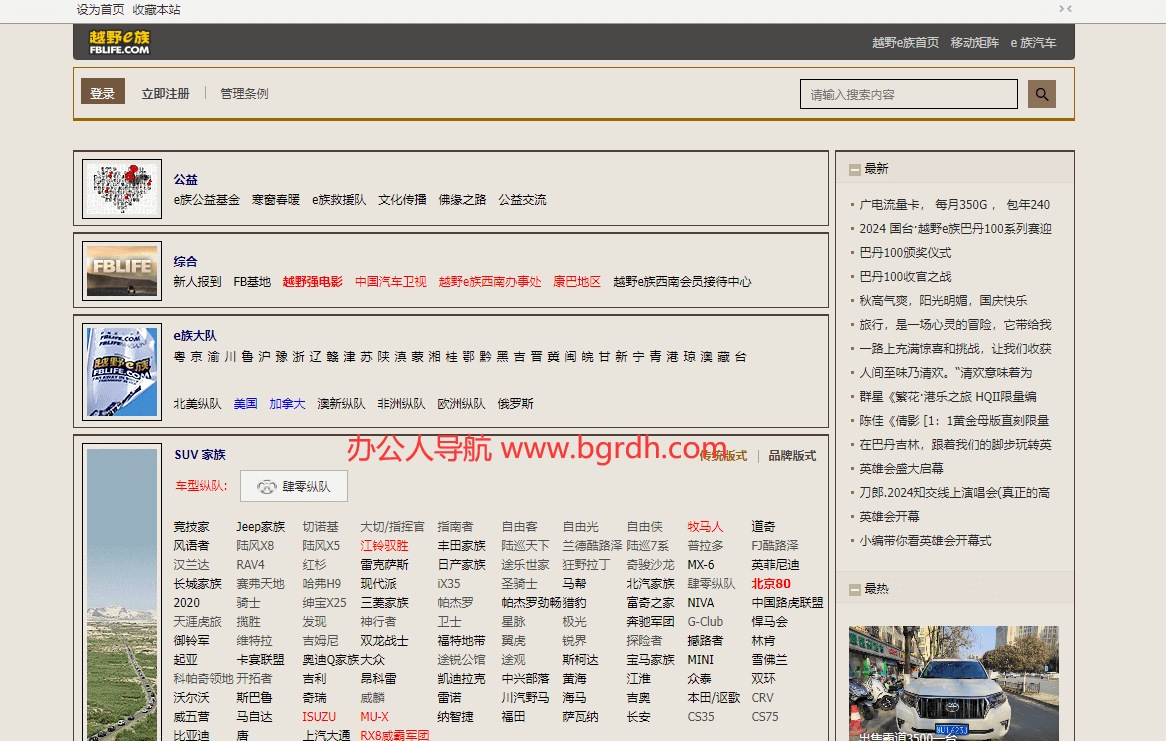Open the 公益 section thumbnail image
Screen dimensions: 1166x741
click(122, 189)
